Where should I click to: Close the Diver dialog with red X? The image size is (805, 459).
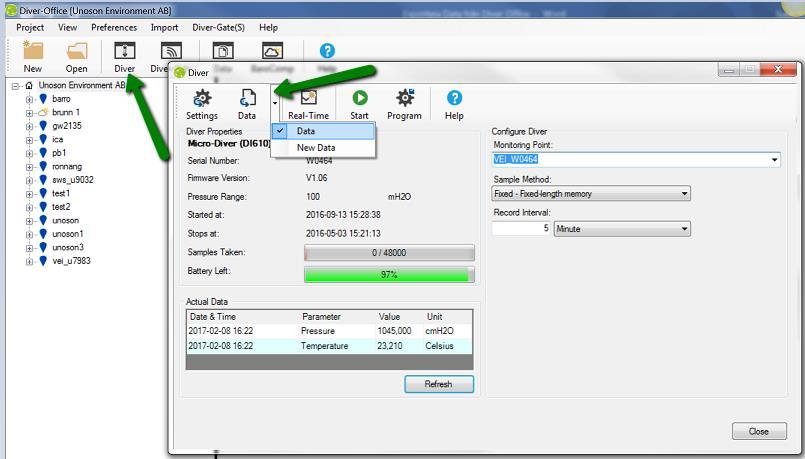778,69
